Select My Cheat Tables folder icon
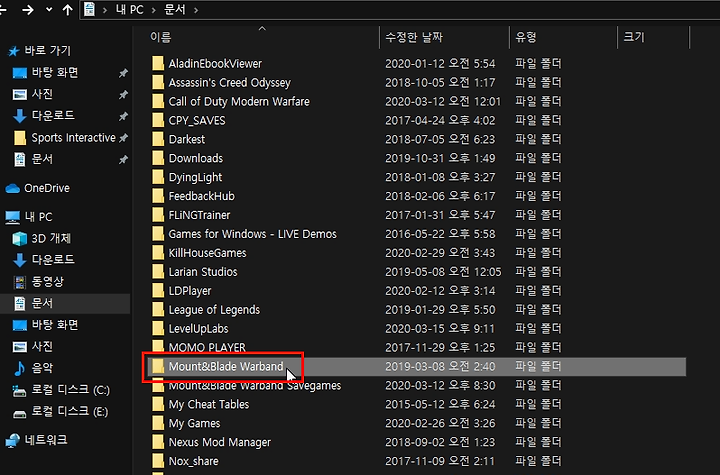 pos(158,405)
